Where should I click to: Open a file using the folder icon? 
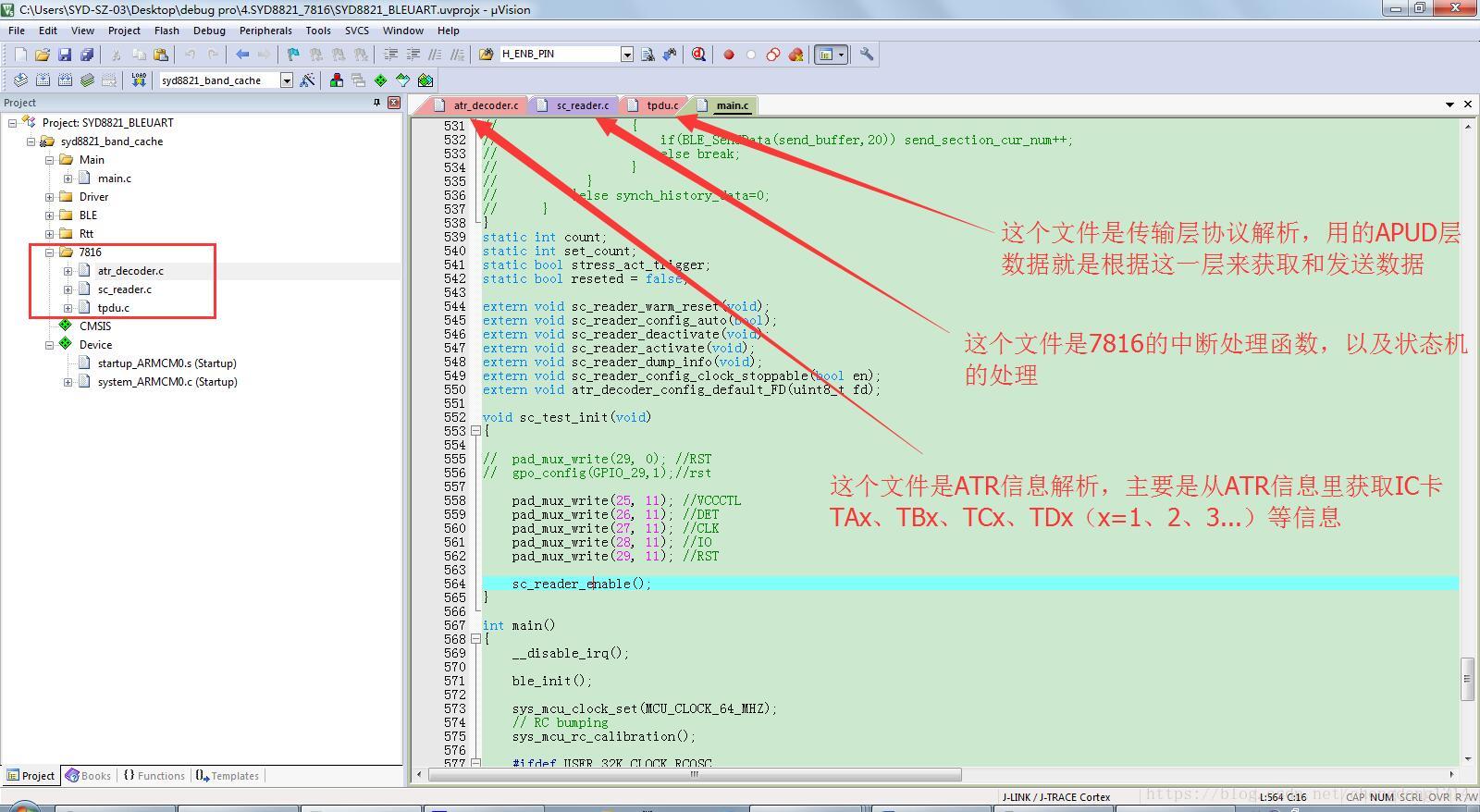pyautogui.click(x=43, y=55)
